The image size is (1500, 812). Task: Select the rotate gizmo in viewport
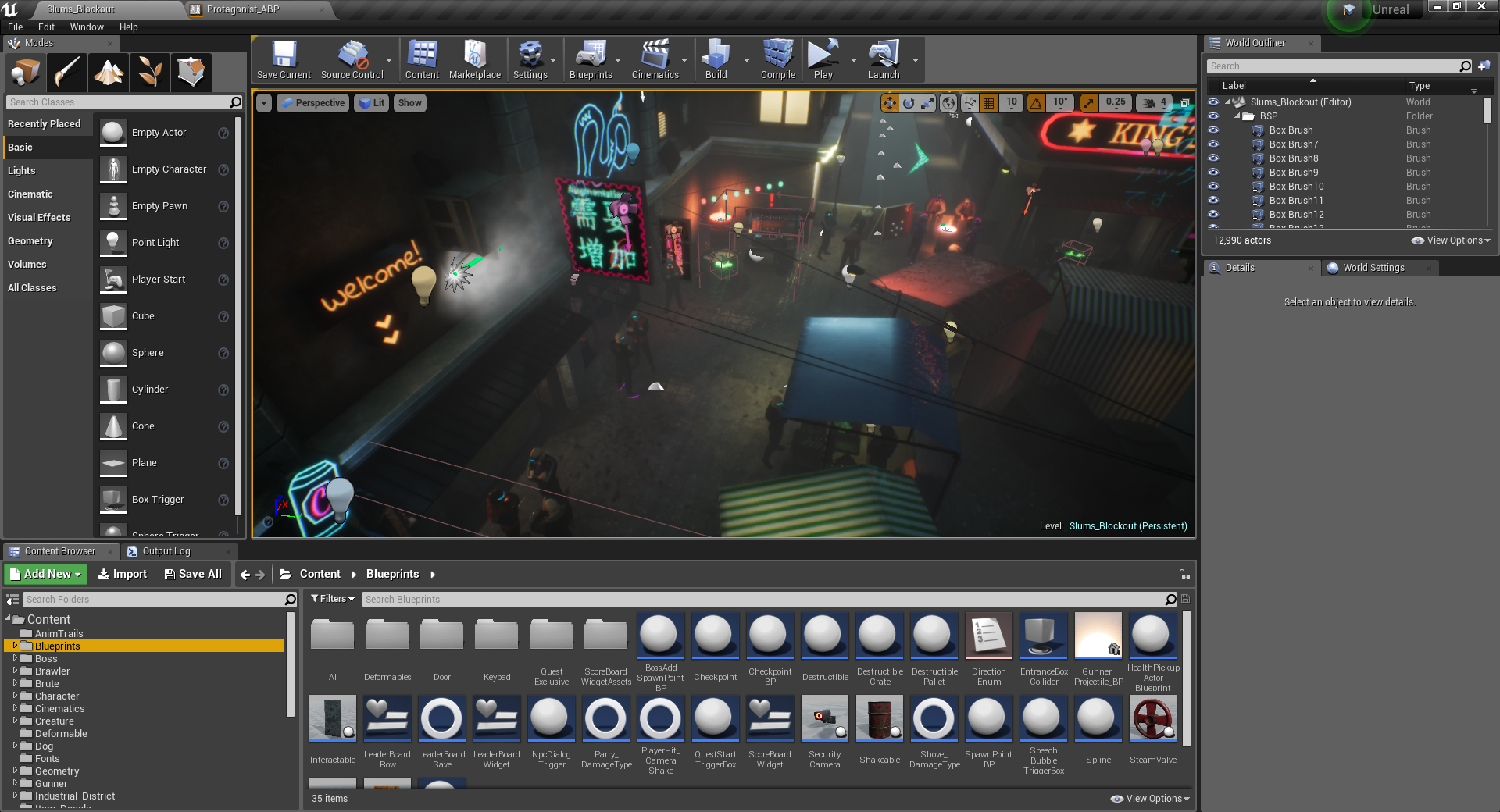[x=909, y=102]
